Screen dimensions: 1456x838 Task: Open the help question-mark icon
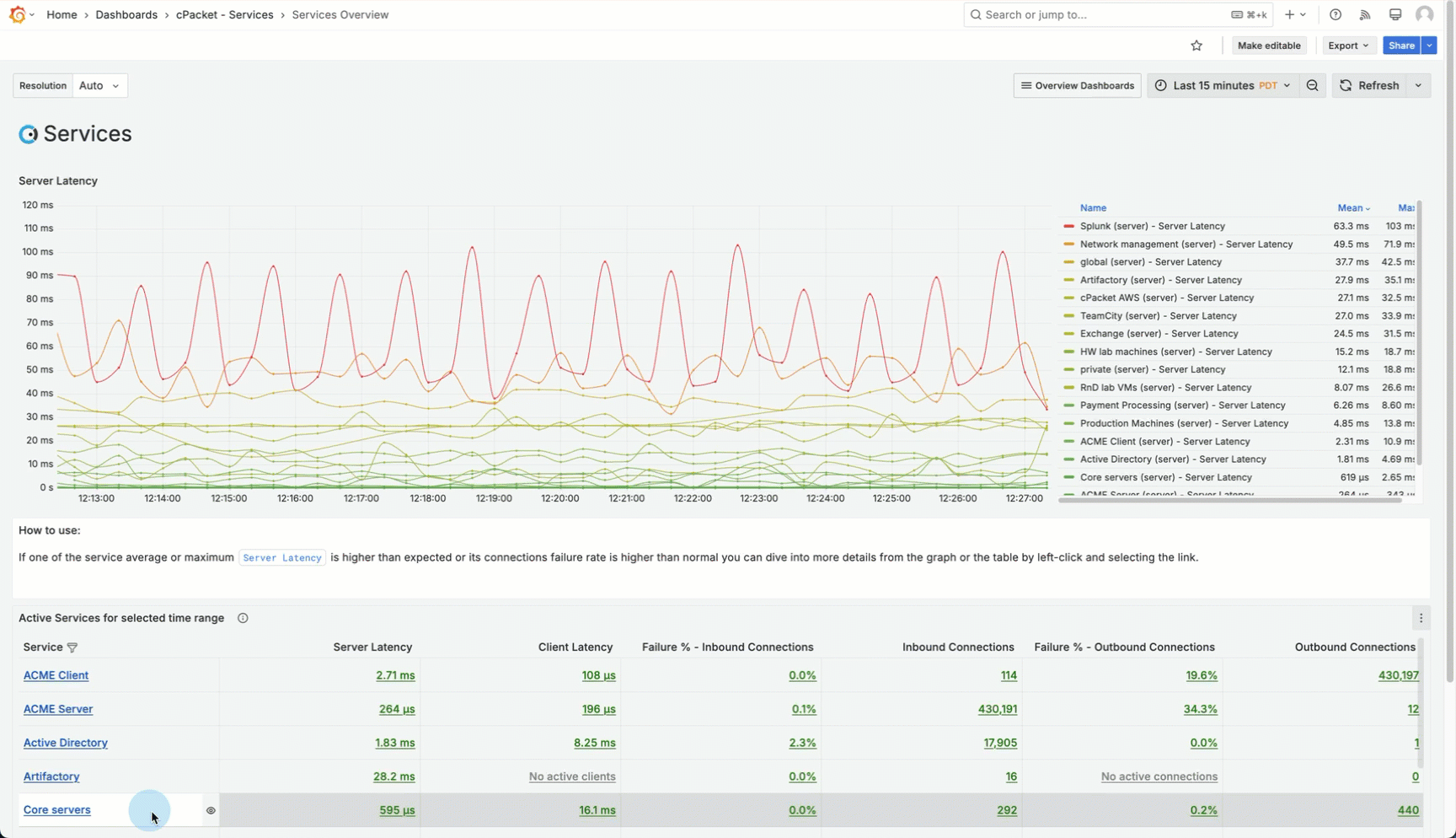pos(1336,14)
